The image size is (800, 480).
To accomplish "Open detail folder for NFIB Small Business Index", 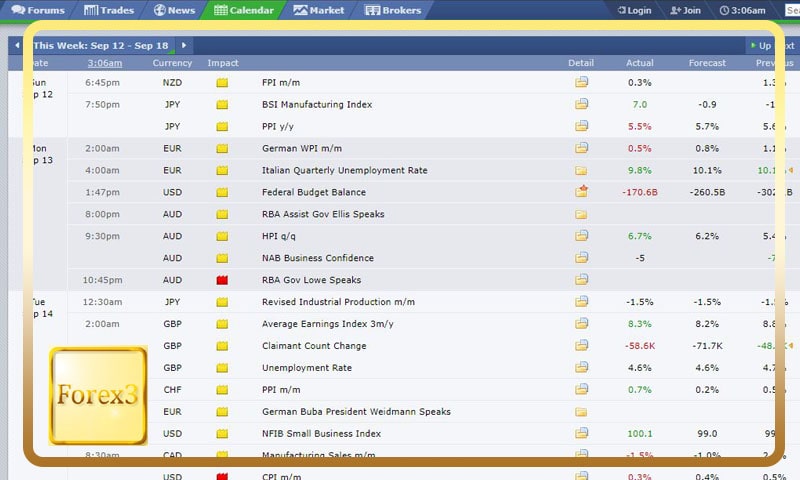I will pyautogui.click(x=581, y=434).
